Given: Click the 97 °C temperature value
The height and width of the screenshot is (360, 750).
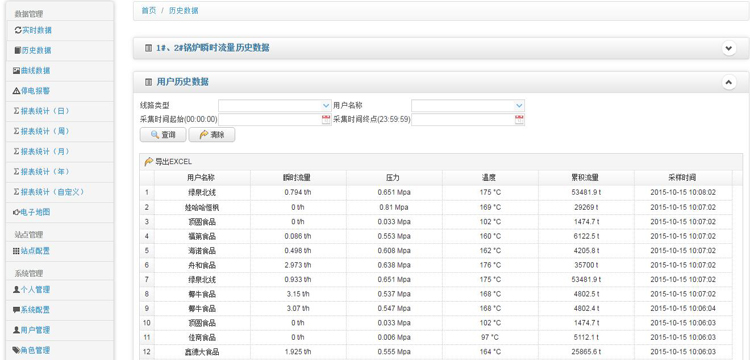Looking at the screenshot, I should tap(490, 337).
